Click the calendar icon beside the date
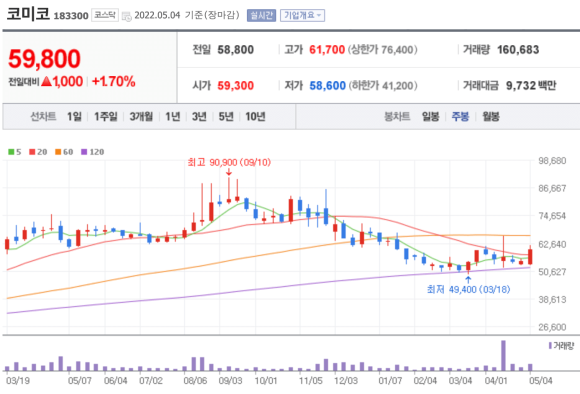The image size is (580, 394). (x=127, y=16)
